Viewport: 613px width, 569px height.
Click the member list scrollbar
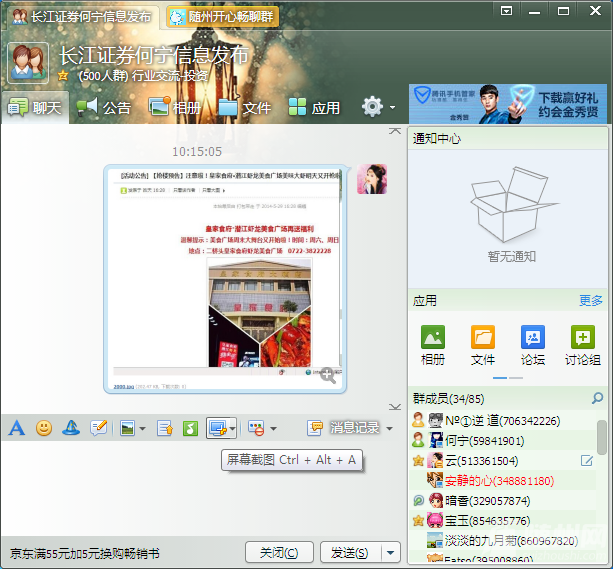coord(602,437)
